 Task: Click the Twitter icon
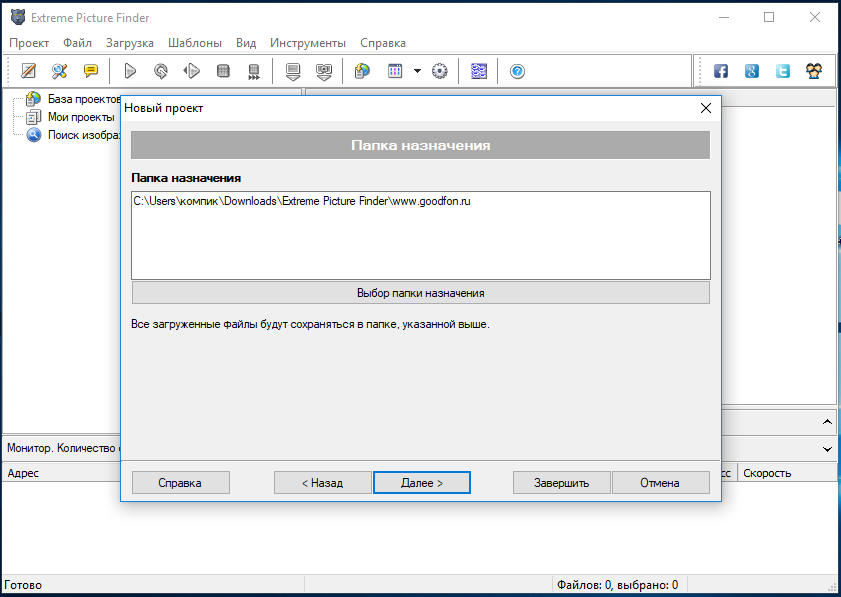(783, 71)
